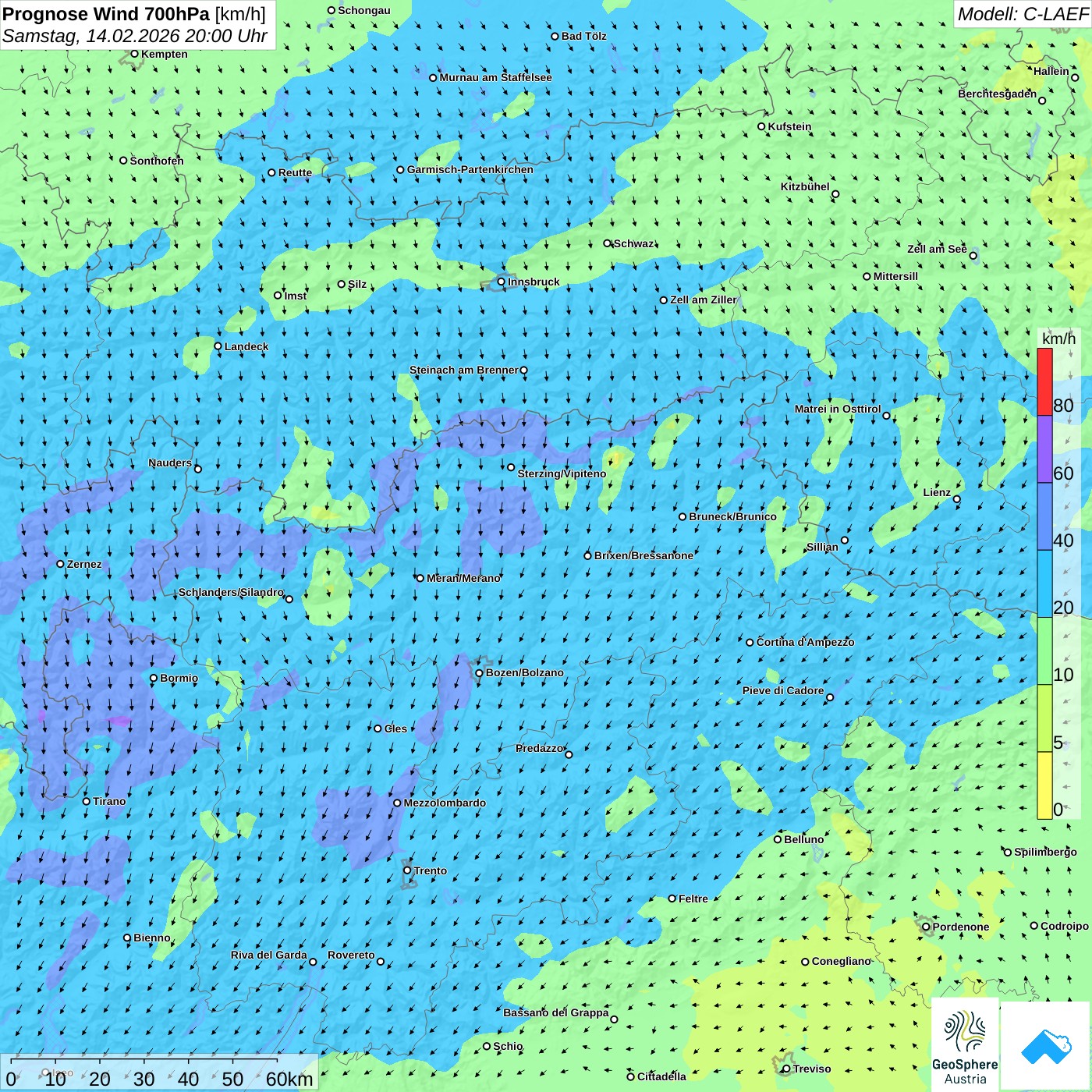The height and width of the screenshot is (1092, 1092).
Task: Click the 'Berchtesgaden' label
Action: point(998,94)
